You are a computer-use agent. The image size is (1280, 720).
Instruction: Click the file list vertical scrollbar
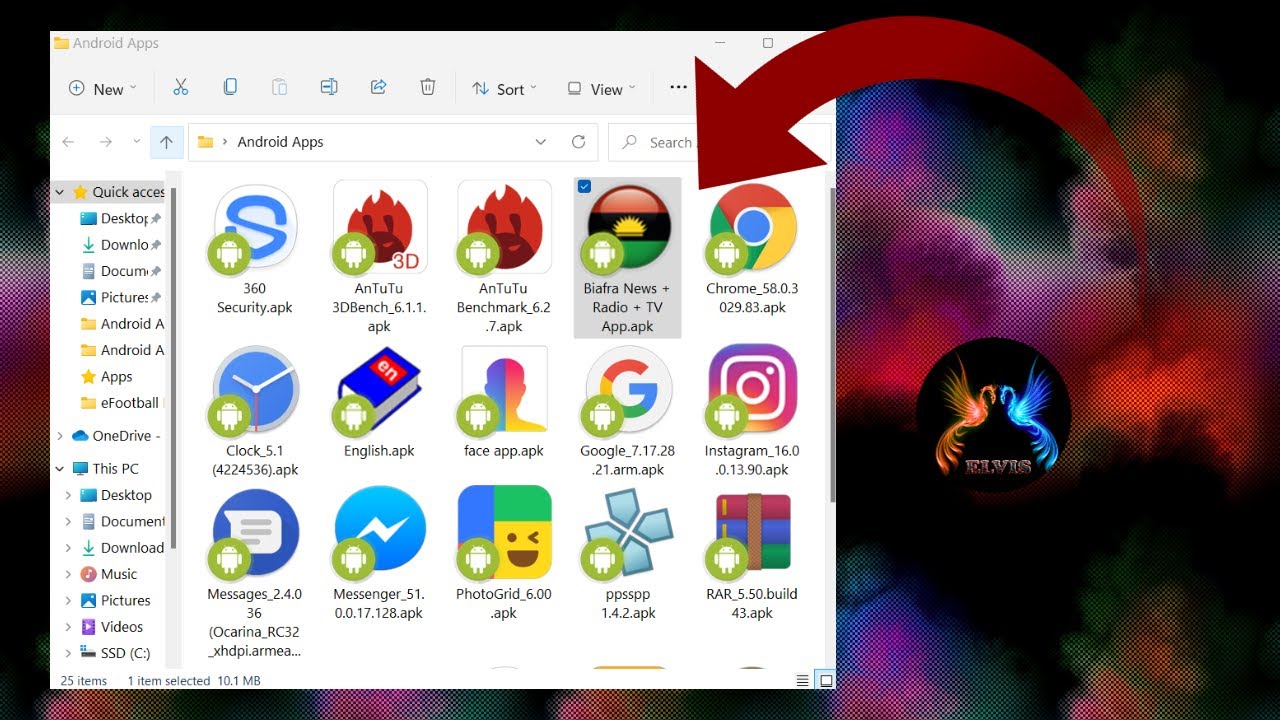pyautogui.click(x=831, y=345)
